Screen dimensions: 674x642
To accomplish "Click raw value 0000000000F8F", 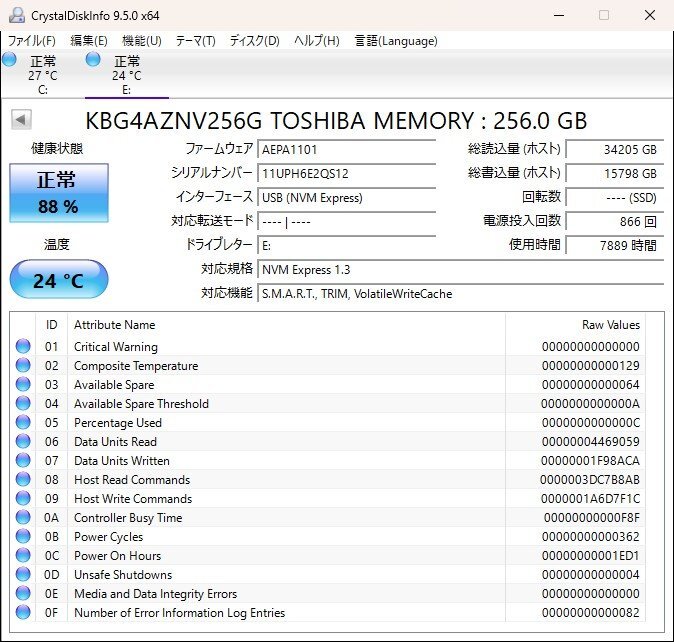I will point(591,517).
